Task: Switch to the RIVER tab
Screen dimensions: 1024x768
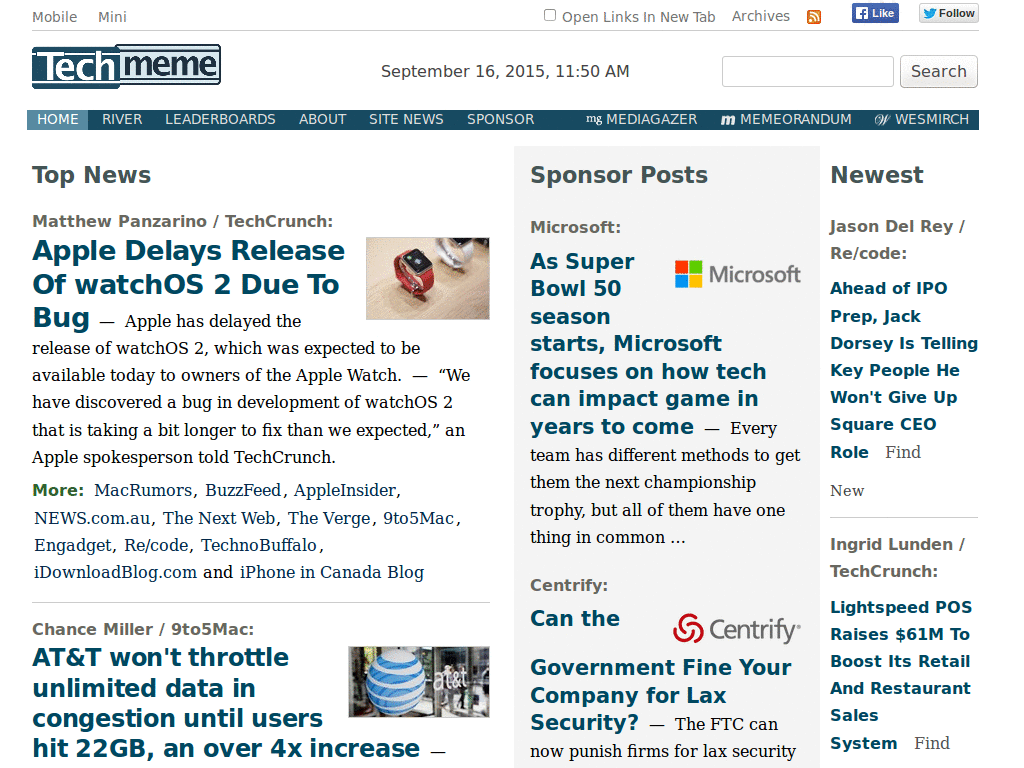Action: tap(121, 119)
